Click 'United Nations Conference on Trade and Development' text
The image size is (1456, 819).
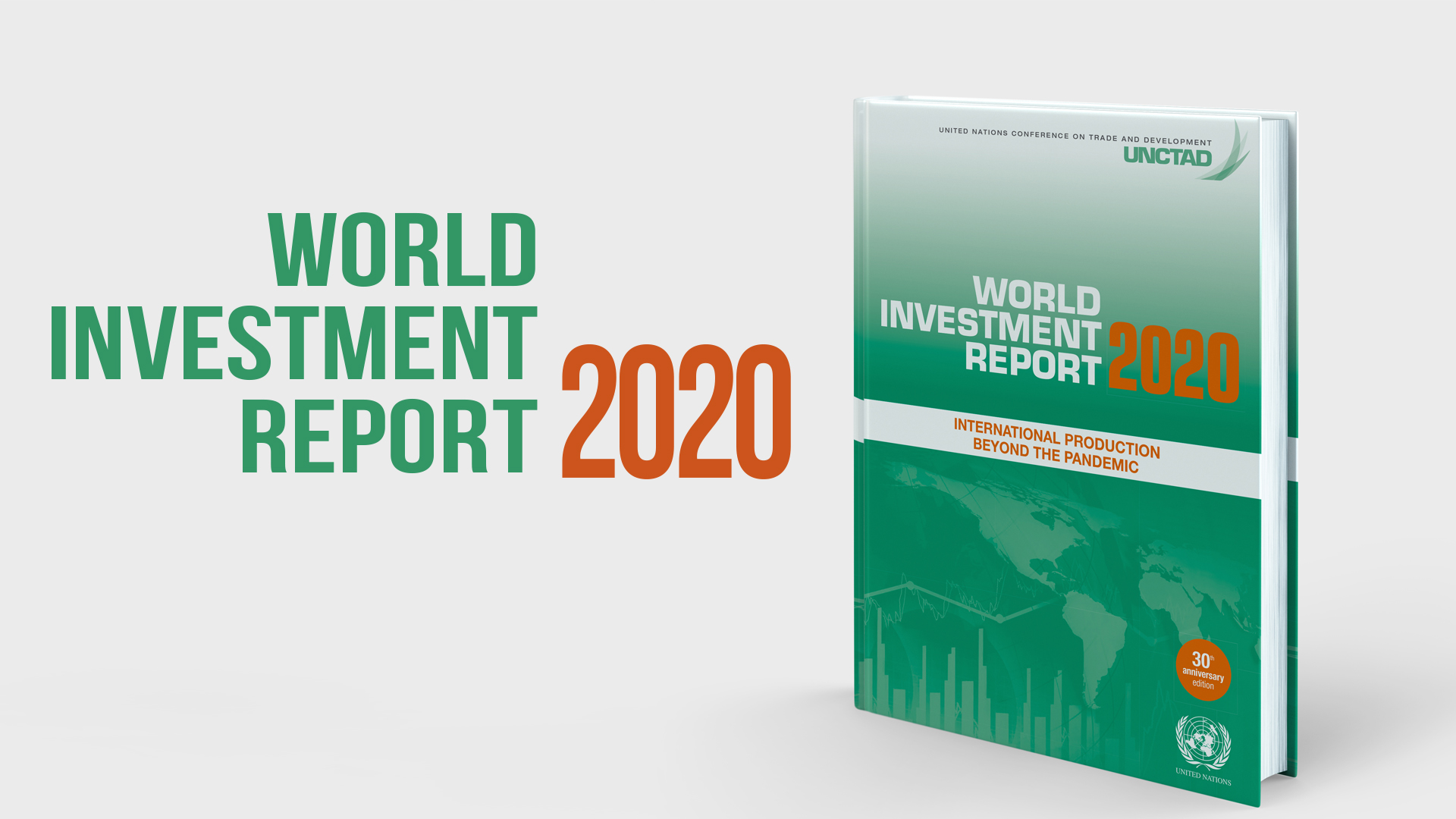click(1075, 136)
